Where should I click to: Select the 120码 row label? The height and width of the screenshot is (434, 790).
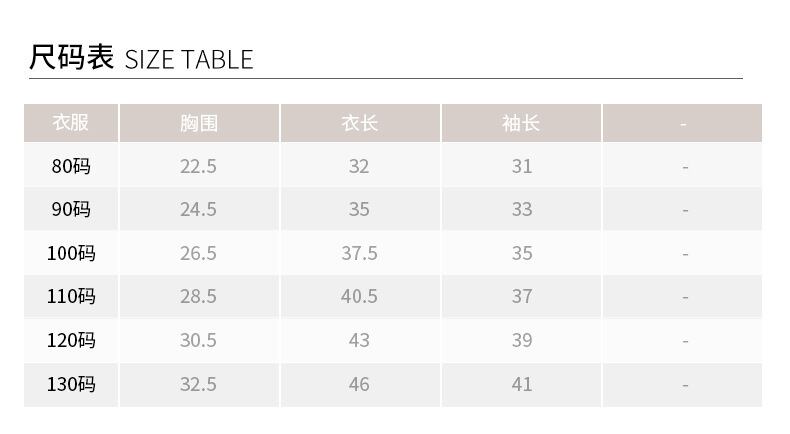71,340
